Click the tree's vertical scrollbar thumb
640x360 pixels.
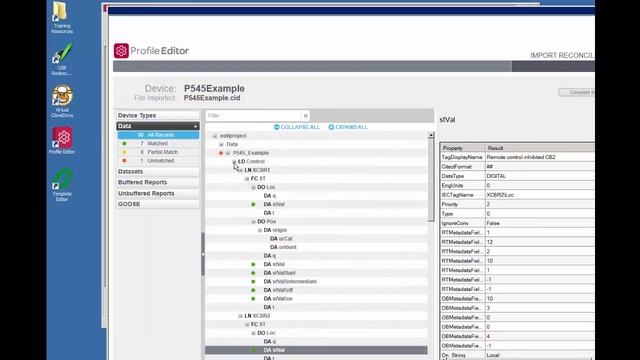click(x=431, y=180)
